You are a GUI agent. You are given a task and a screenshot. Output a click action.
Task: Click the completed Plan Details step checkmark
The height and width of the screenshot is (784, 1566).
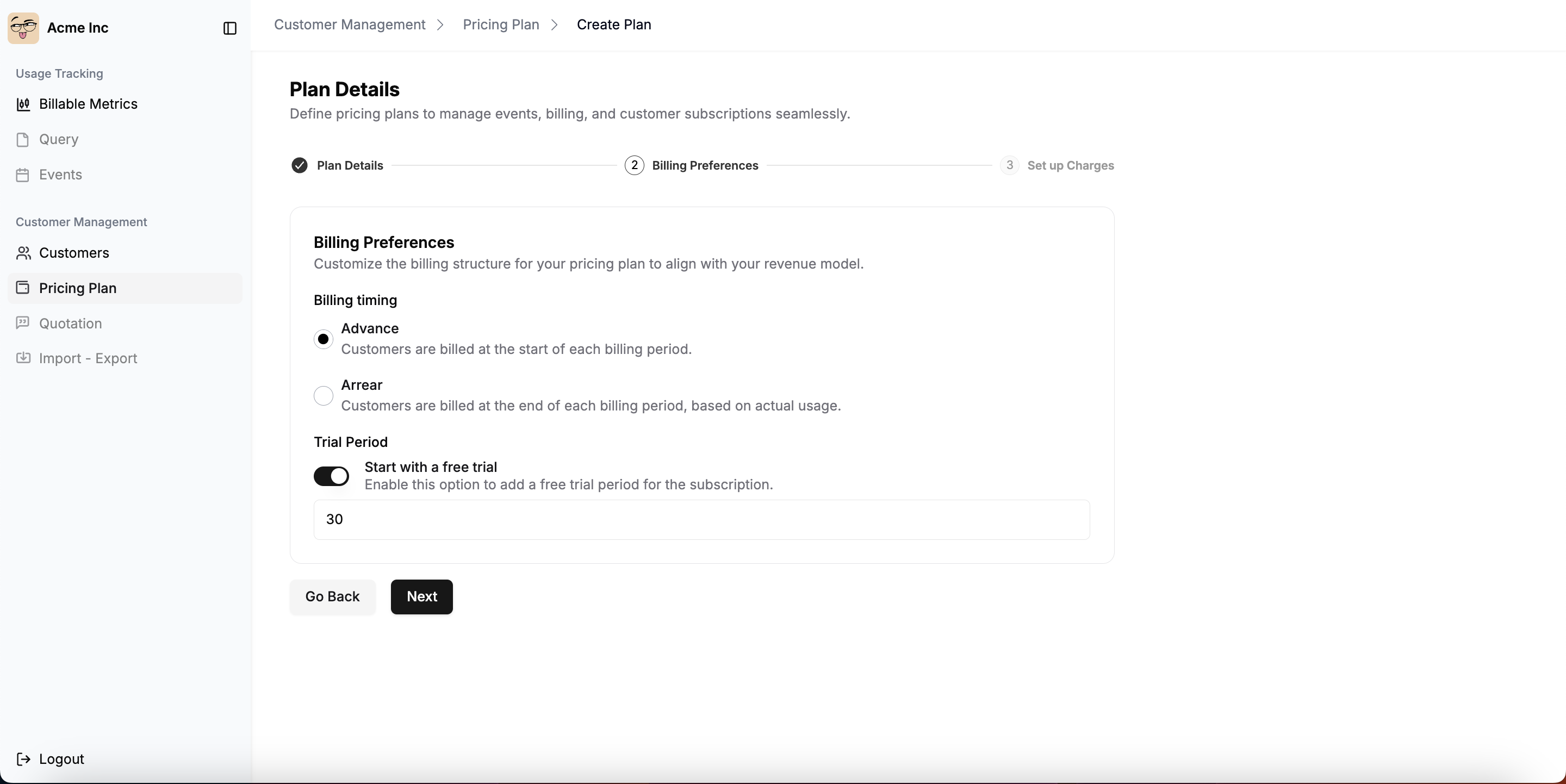300,165
